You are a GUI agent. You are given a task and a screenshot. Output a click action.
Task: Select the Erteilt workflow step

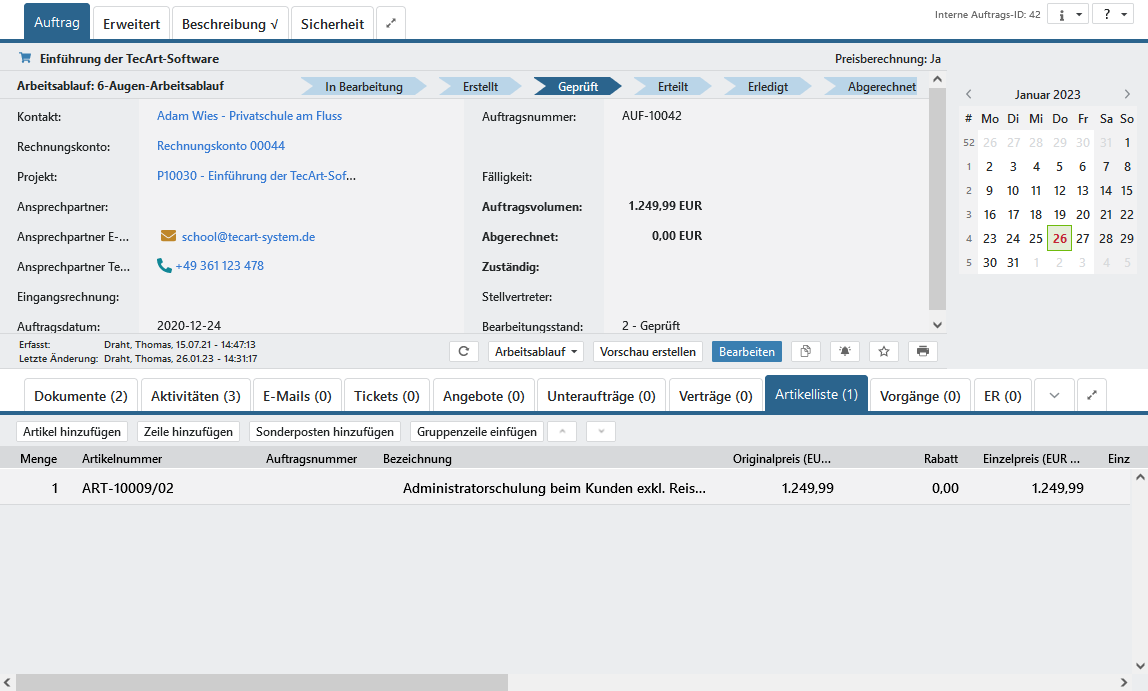coord(672,87)
